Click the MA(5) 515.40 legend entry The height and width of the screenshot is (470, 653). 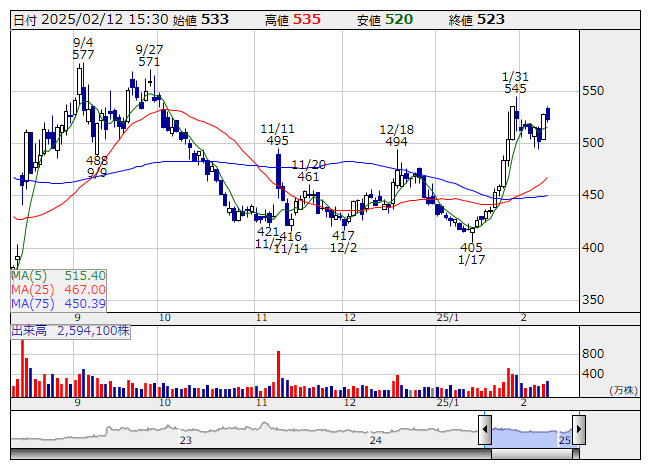58,276
